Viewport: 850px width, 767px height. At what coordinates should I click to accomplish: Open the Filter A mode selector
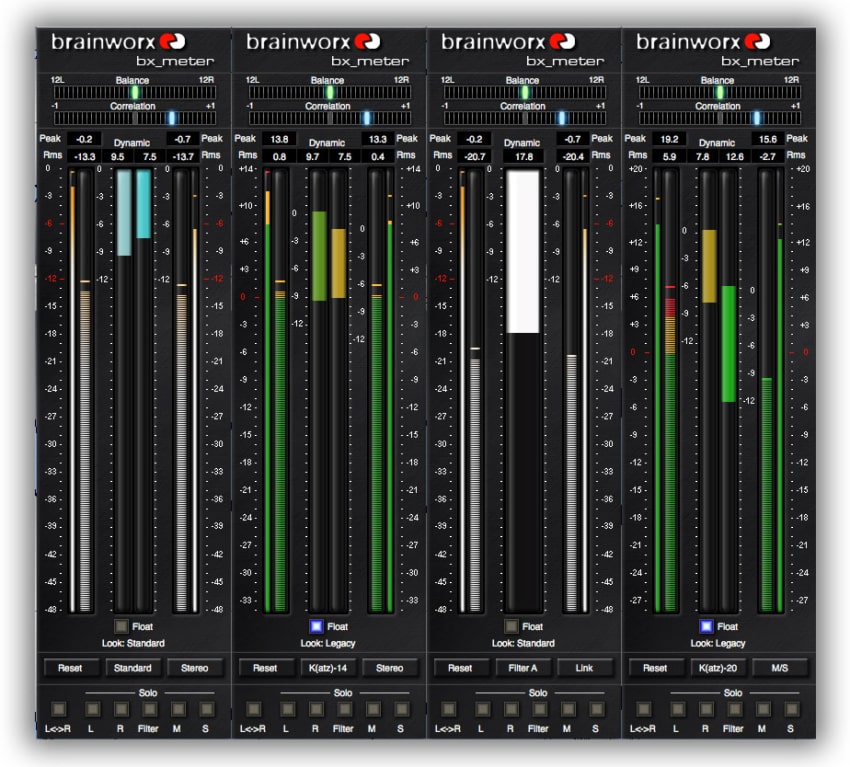522,668
